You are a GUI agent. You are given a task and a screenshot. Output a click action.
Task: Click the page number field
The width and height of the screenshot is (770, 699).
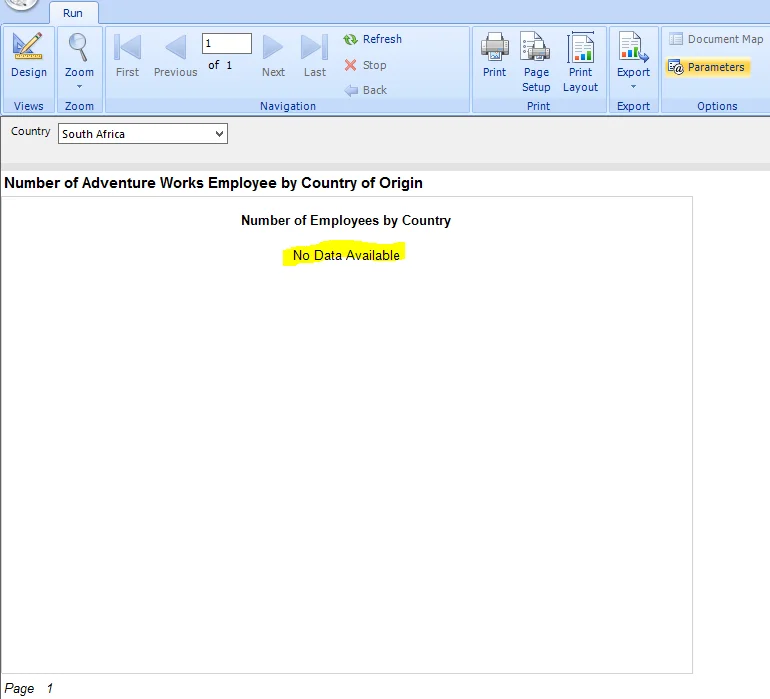(227, 43)
